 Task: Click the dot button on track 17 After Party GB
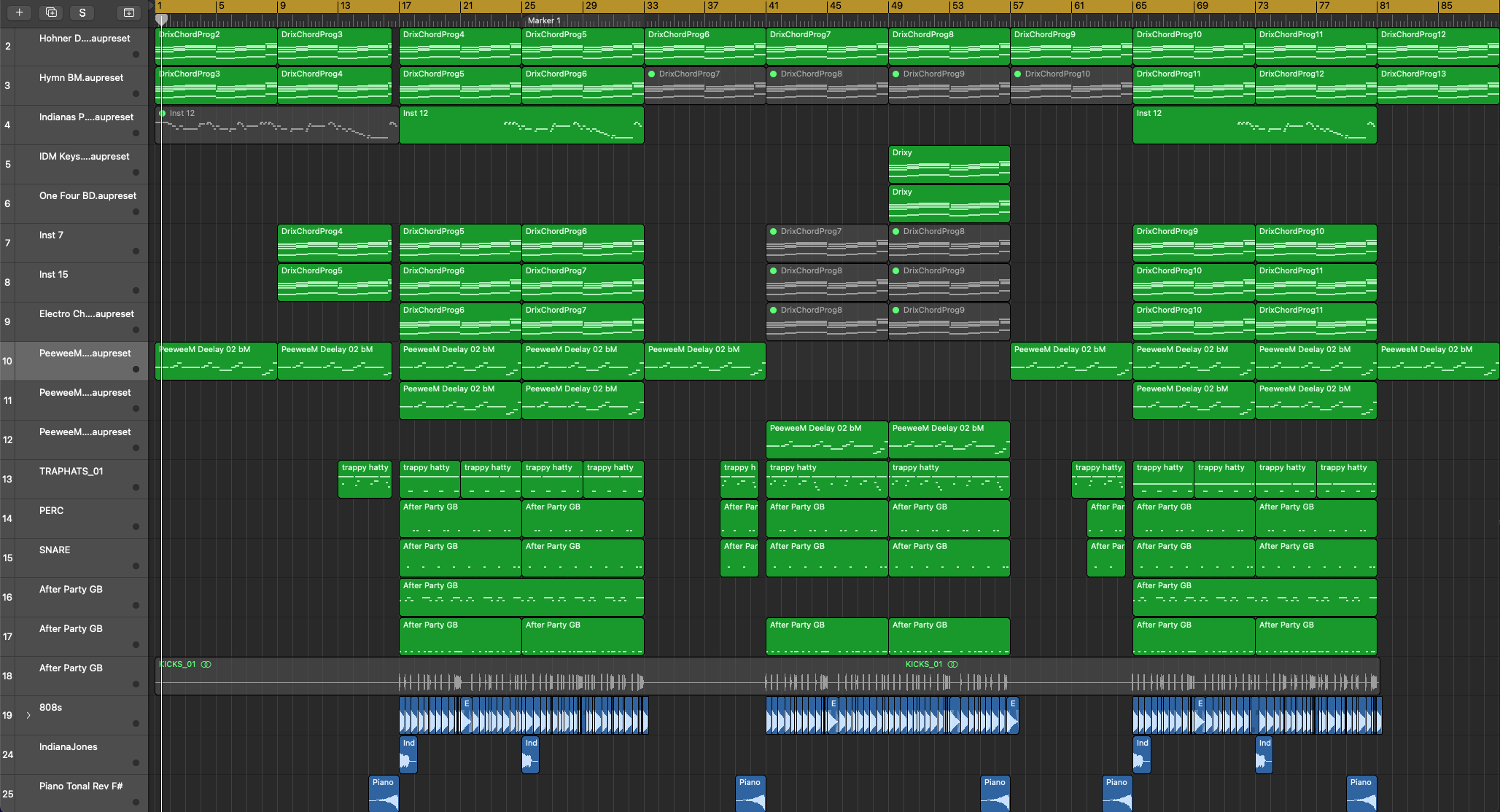pyautogui.click(x=136, y=645)
